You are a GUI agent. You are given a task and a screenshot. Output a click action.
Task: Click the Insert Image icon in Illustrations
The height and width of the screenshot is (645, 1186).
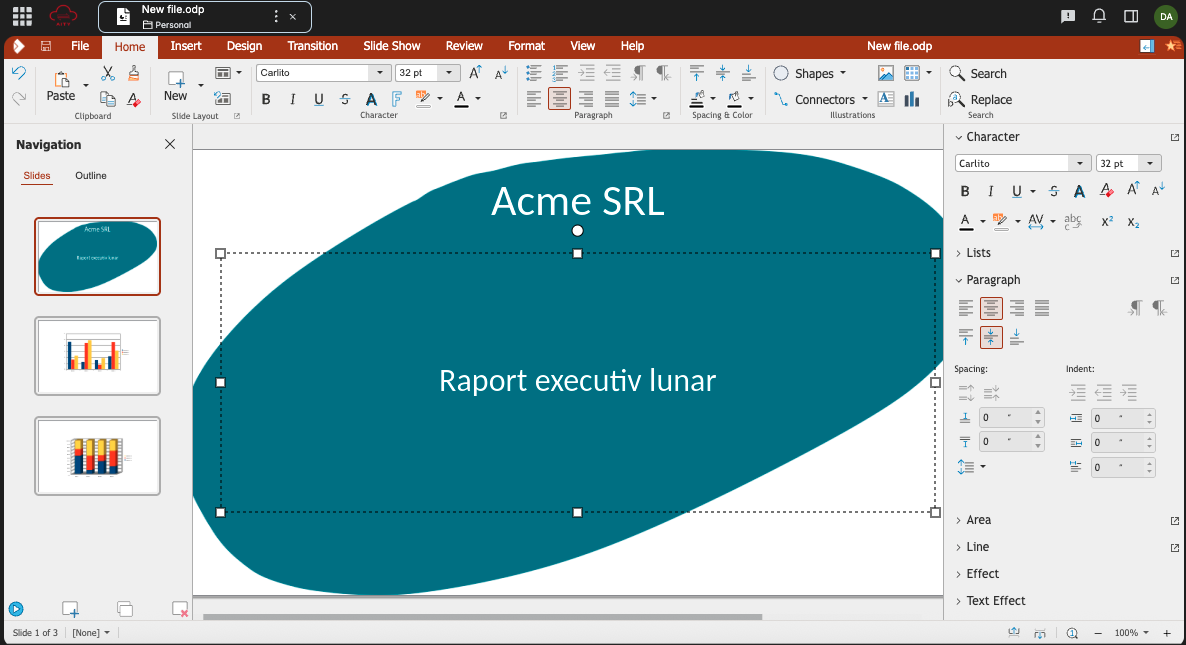pyautogui.click(x=886, y=73)
